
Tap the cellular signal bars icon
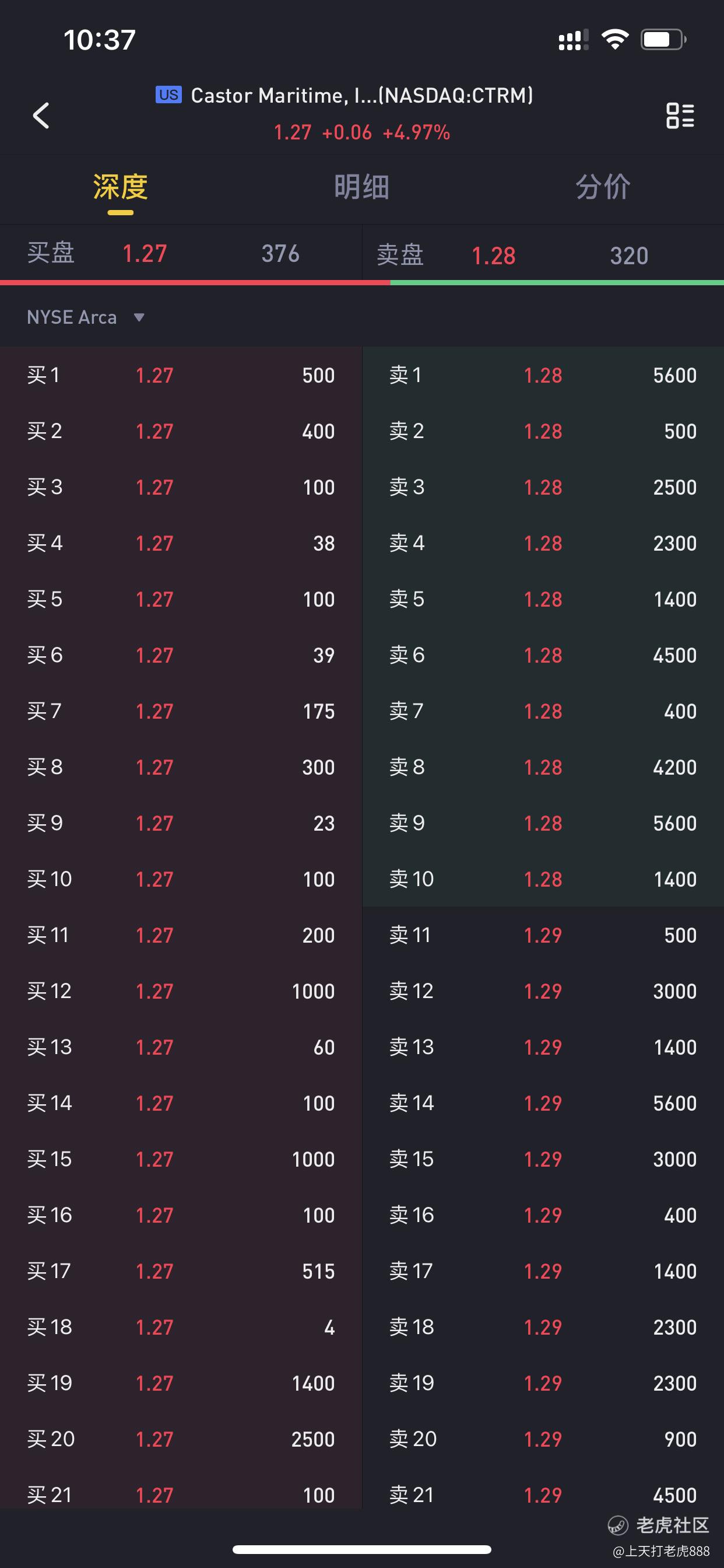[x=573, y=40]
